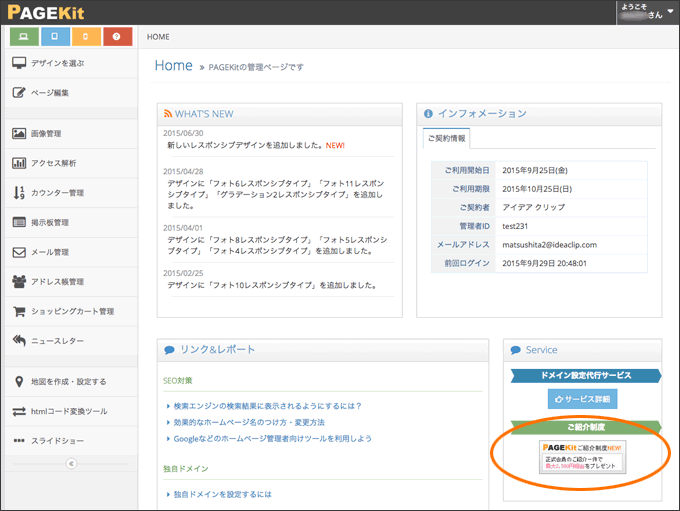Click news item 新しいレスポンシブデザインを追加しました。
Viewport: 680px width, 511px height.
click(x=245, y=145)
